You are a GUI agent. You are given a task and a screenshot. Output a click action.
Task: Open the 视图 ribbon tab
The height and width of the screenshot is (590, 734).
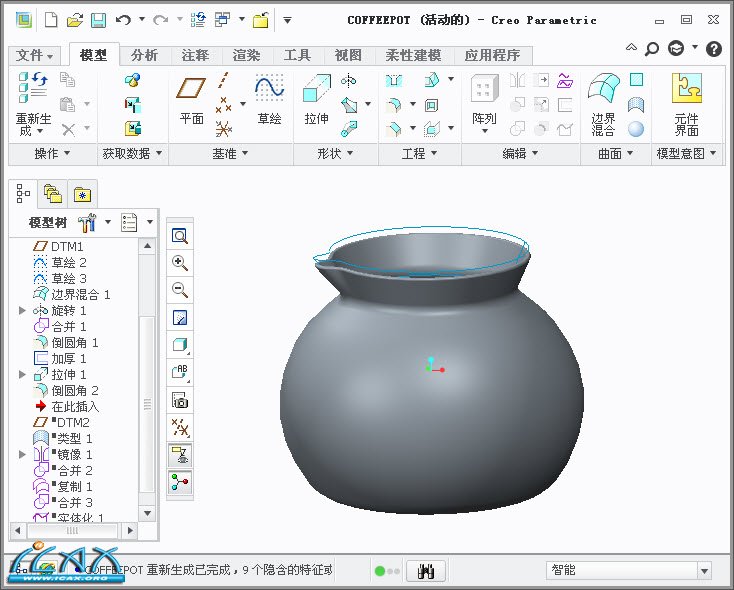348,56
